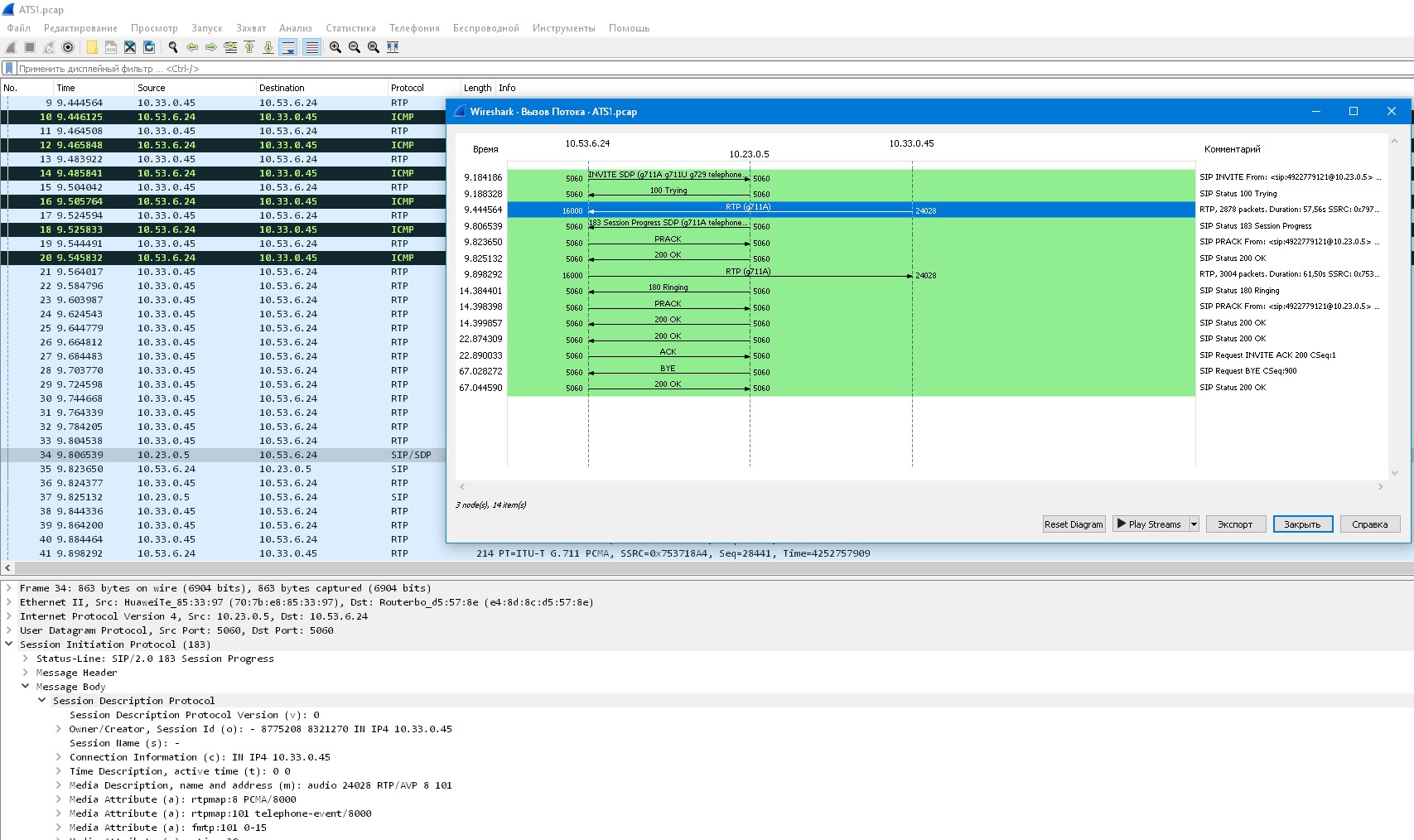Open the Файл menu

point(19,28)
